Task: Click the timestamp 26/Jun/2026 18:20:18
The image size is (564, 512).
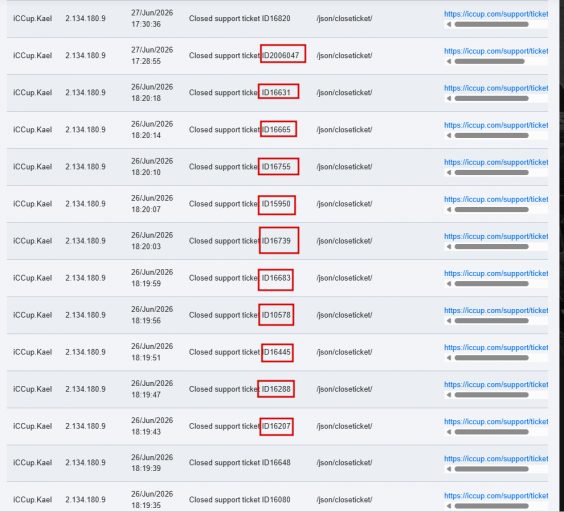Action: pyautogui.click(x=152, y=92)
